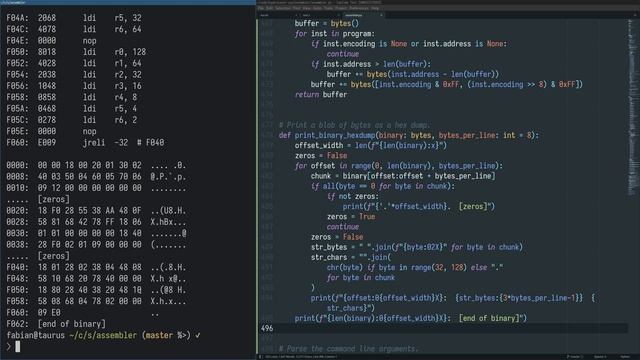The image size is (640, 360).
Task: Click the Python syntax selector in status bar
Action: pos(625,357)
